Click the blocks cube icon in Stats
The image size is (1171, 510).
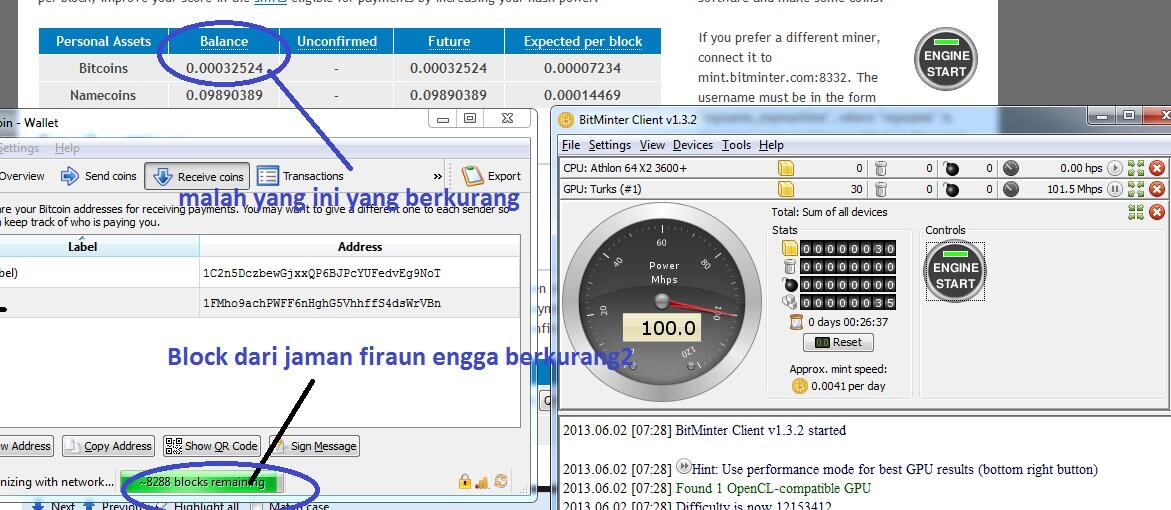(789, 302)
